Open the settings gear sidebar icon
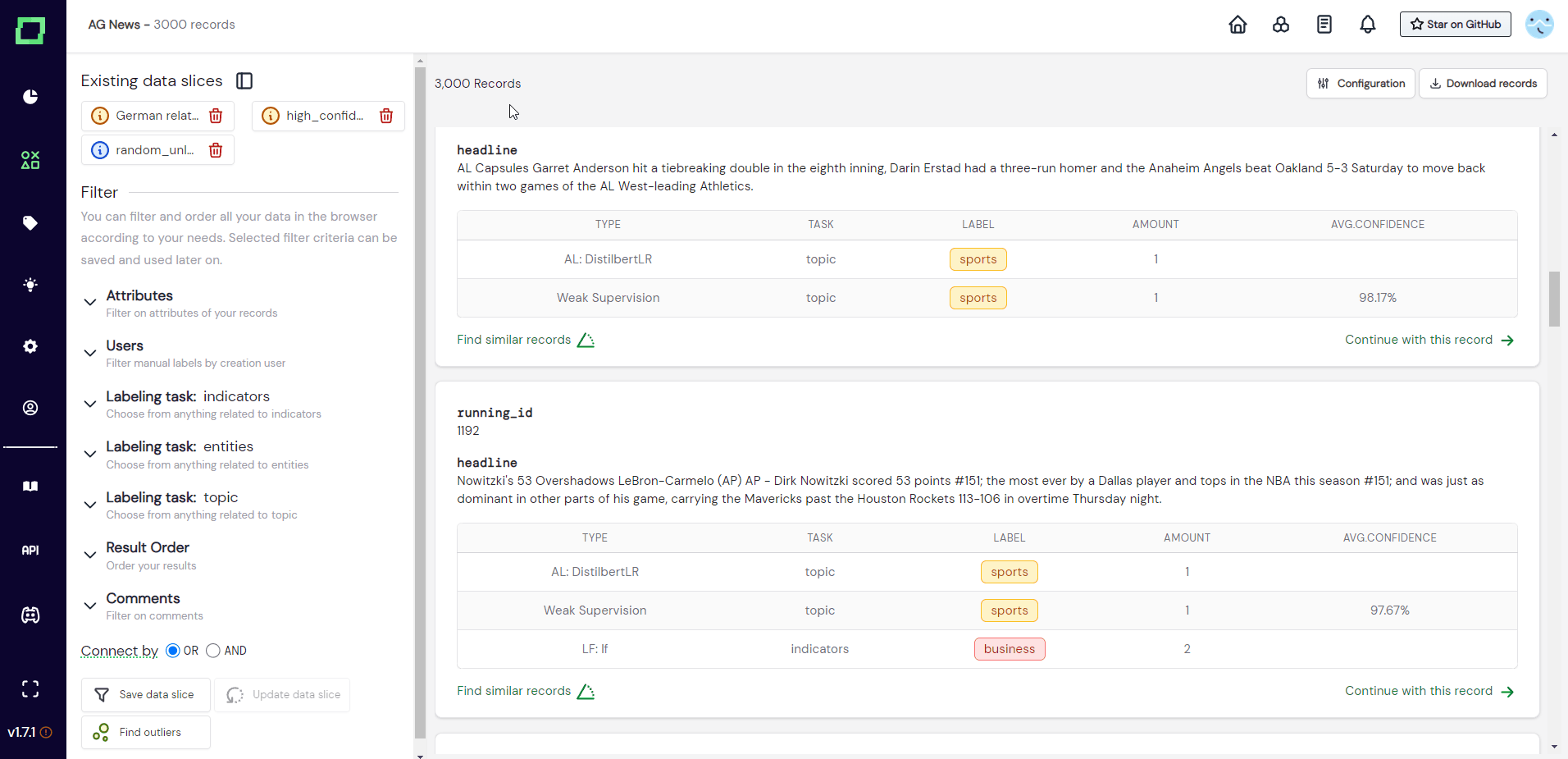The height and width of the screenshot is (759, 1568). click(x=30, y=346)
